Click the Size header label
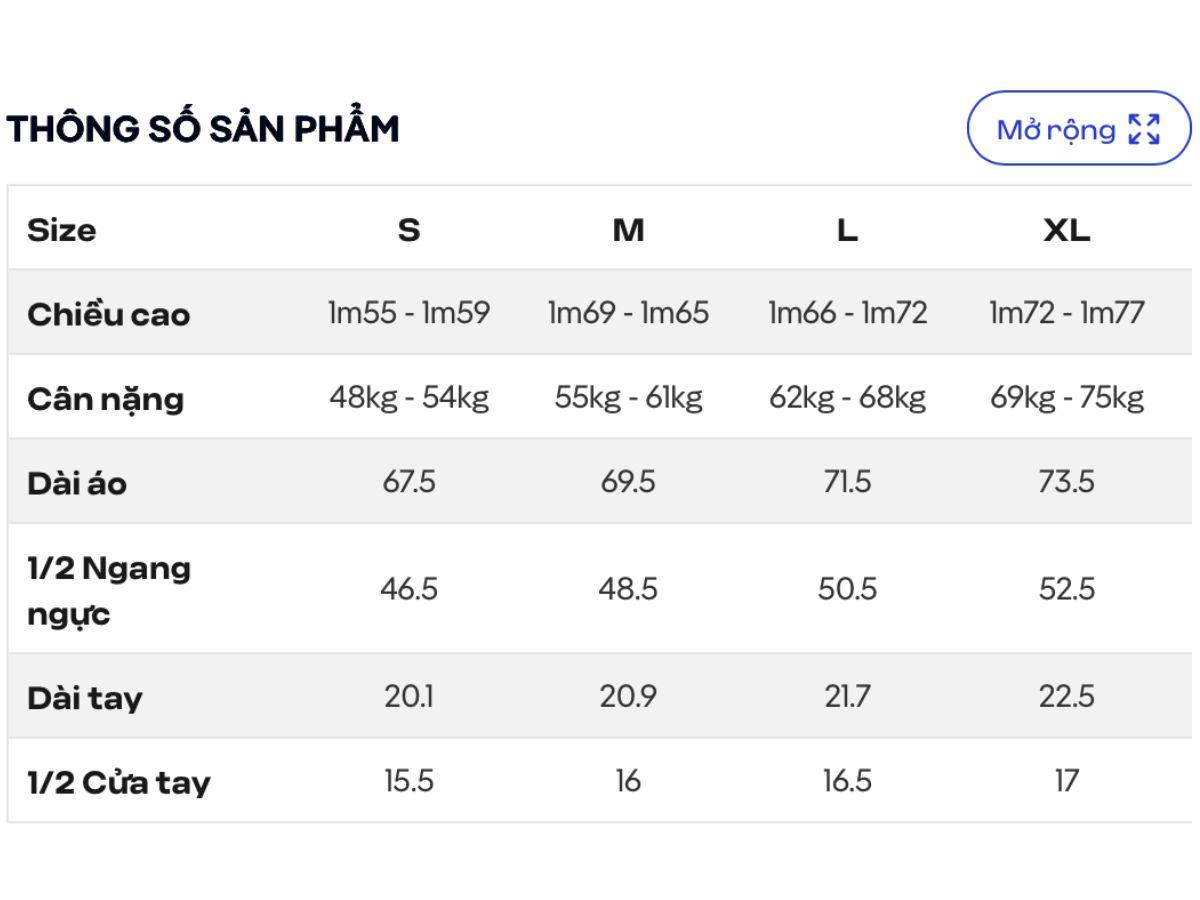The width and height of the screenshot is (1200, 900). point(62,230)
